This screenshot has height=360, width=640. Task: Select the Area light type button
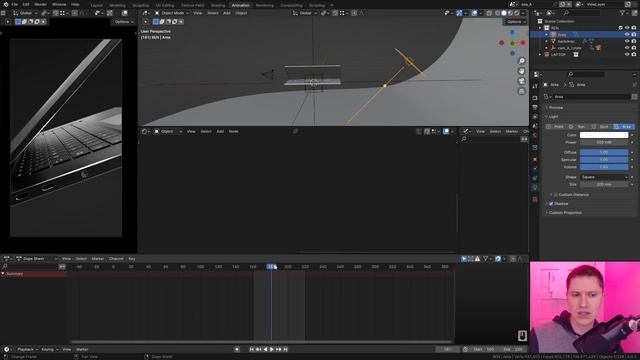[x=623, y=127]
